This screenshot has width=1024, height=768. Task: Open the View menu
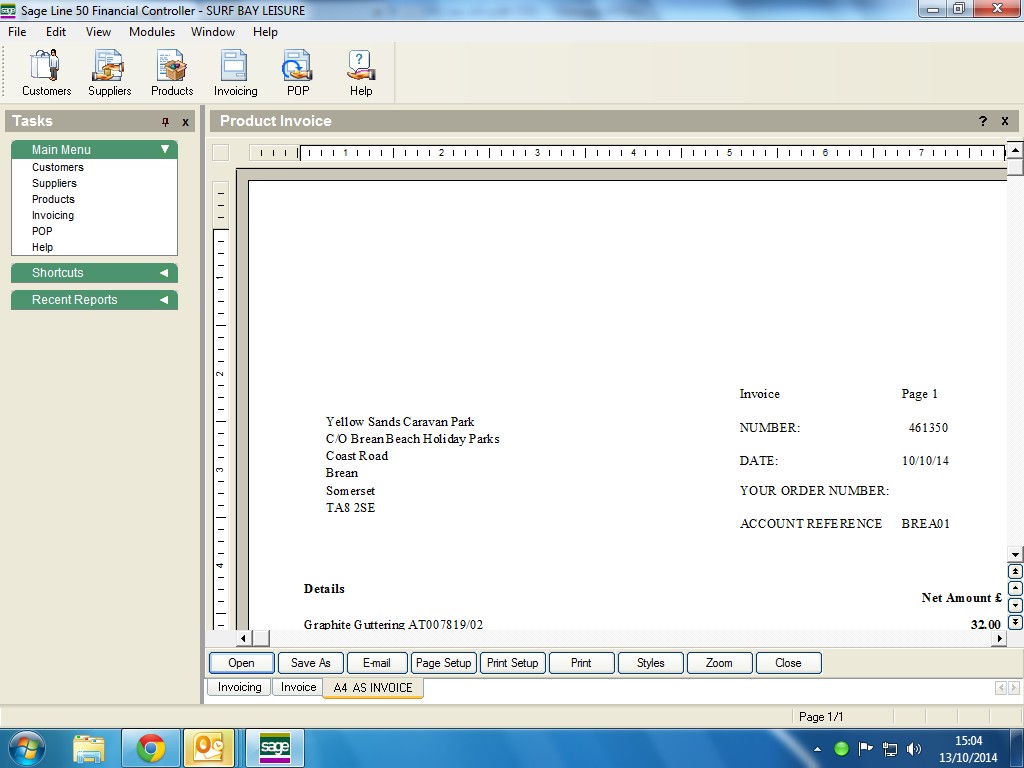98,31
